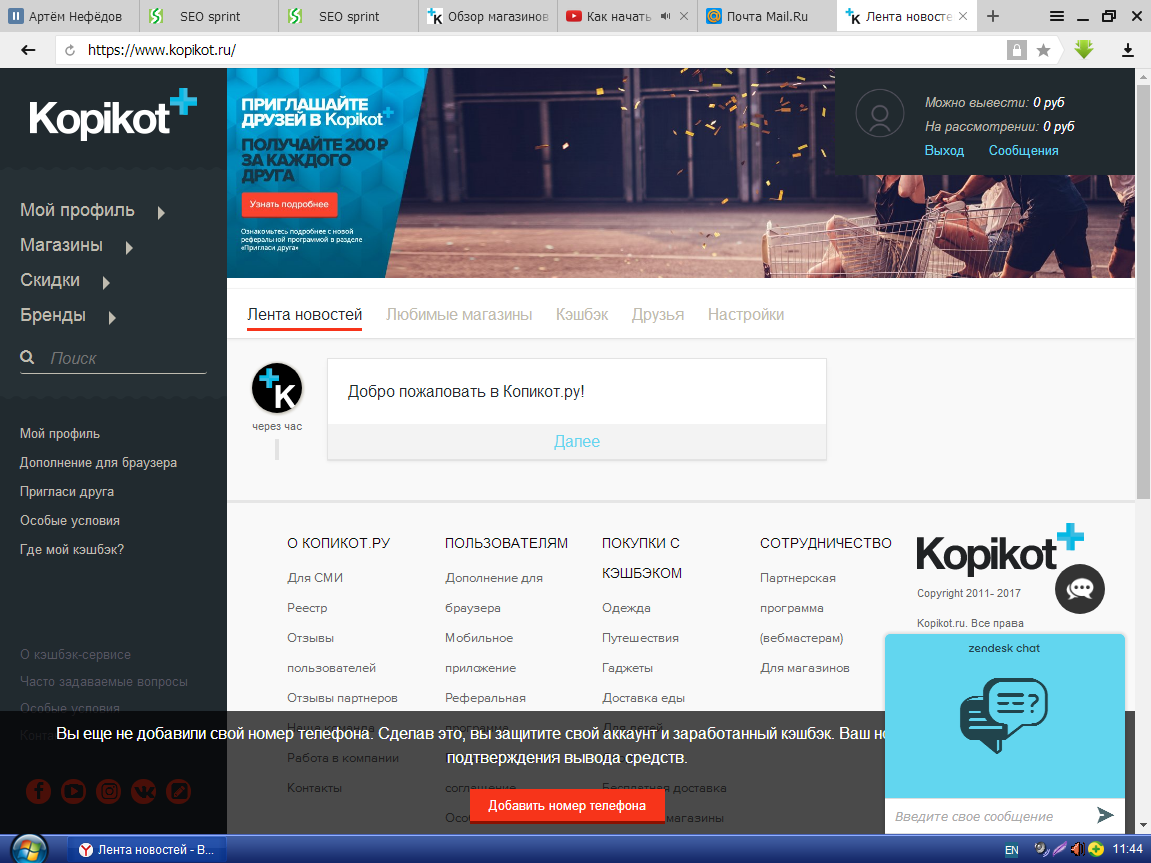
Task: Open the Windows Start button
Action: [28, 849]
